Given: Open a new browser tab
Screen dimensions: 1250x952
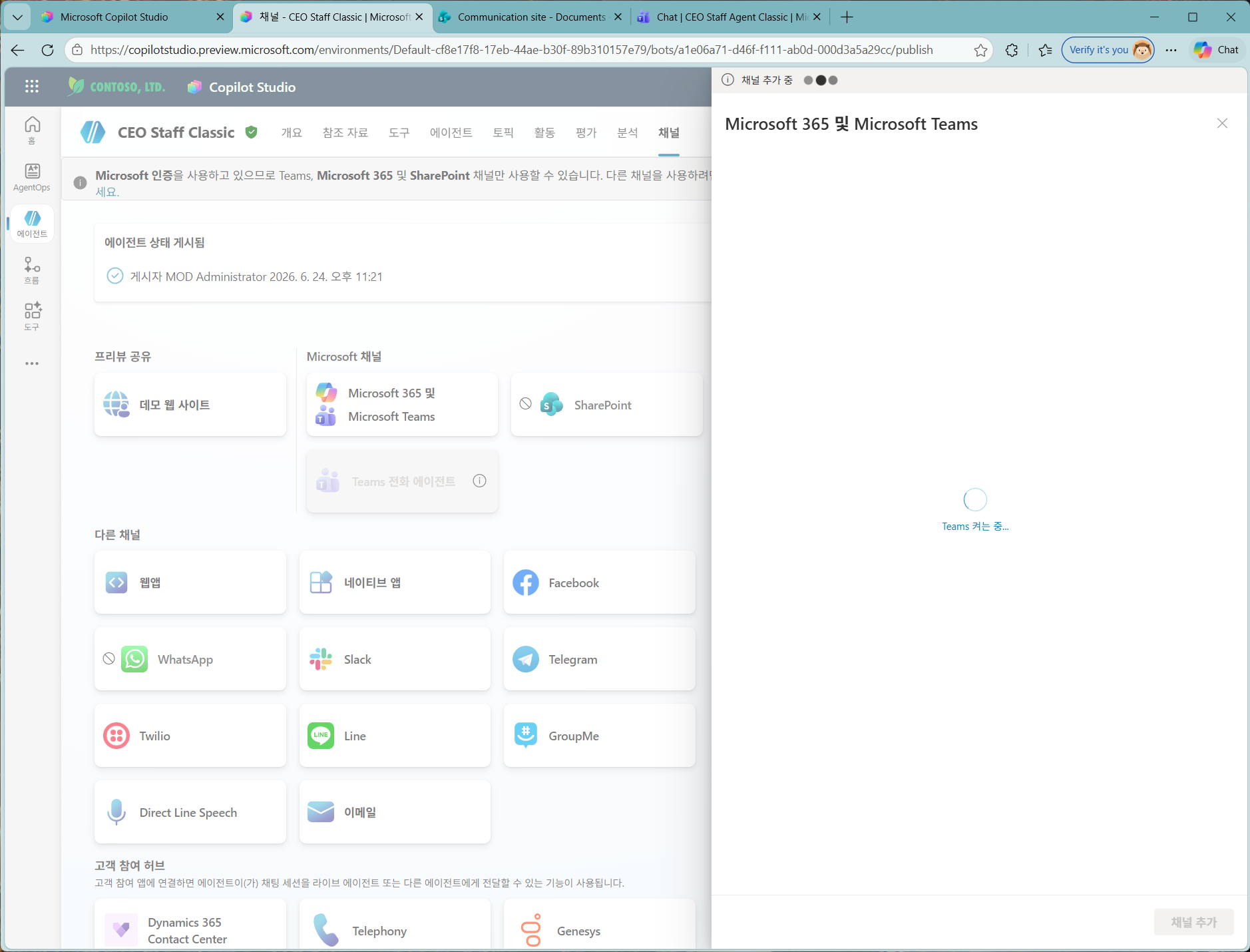Looking at the screenshot, I should coord(847,17).
